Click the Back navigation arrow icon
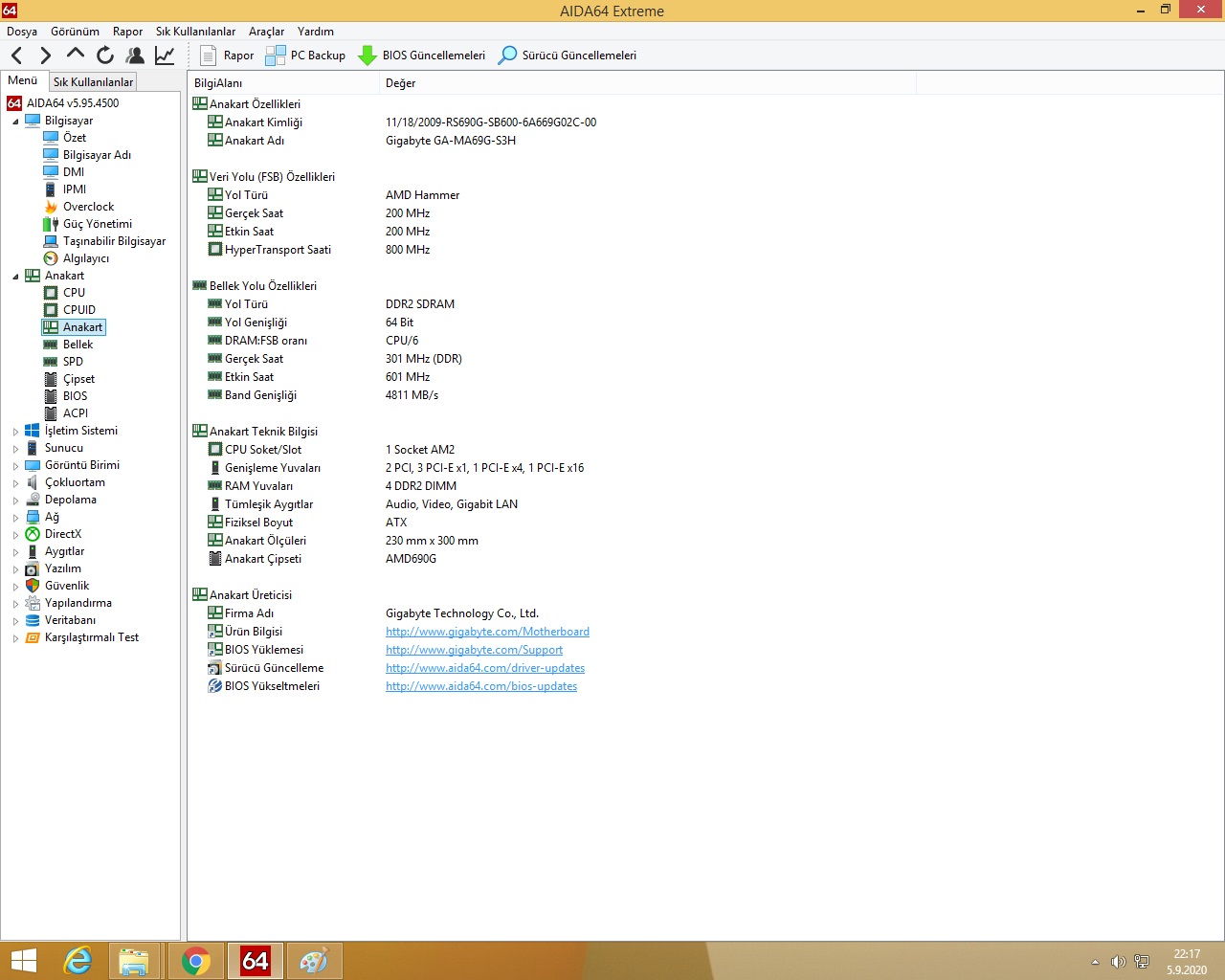The height and width of the screenshot is (980, 1225). [17, 56]
